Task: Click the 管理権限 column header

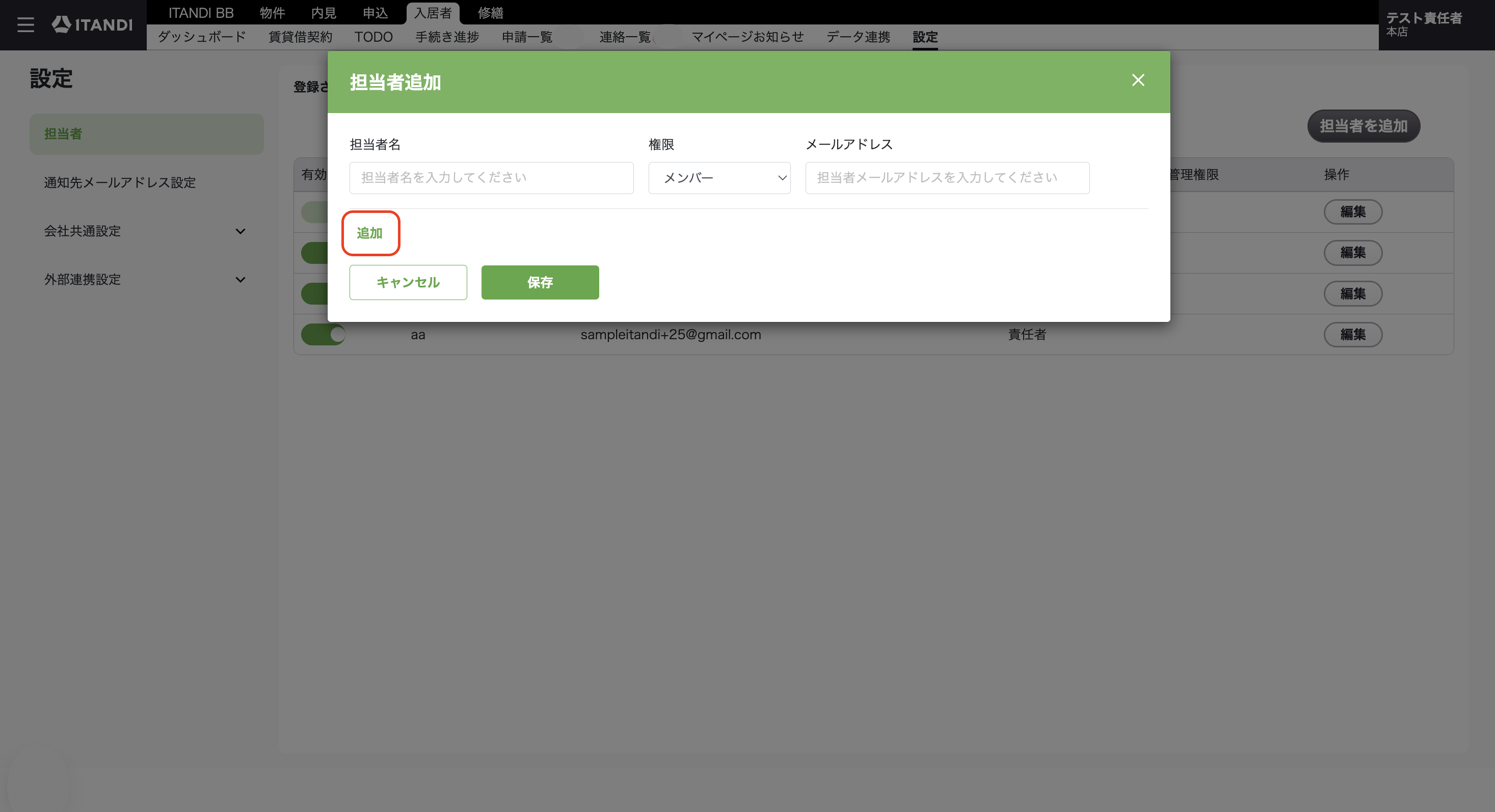Action: click(x=1194, y=175)
